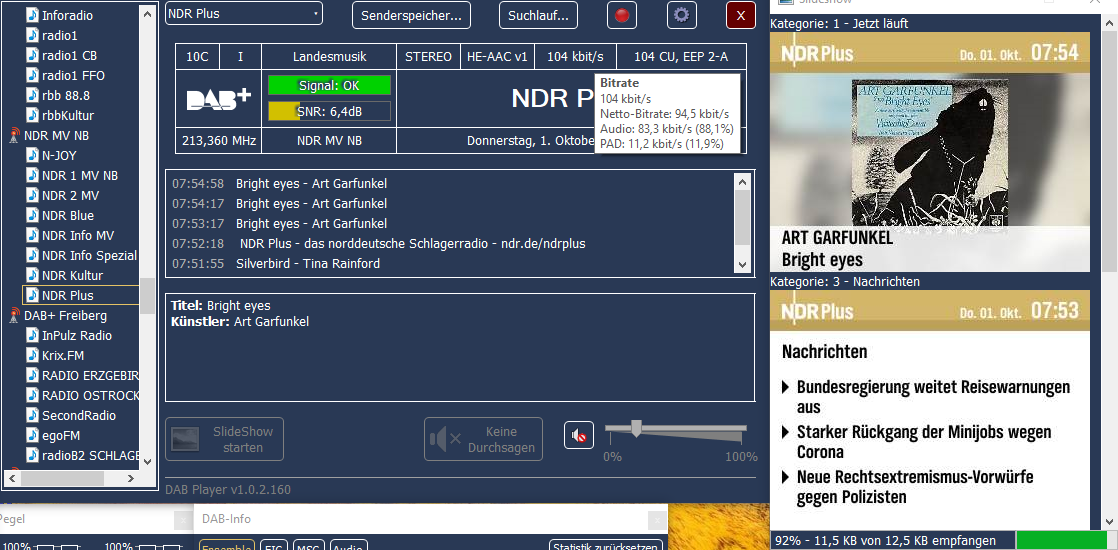Select NDR Kultur in the station list
The height and width of the screenshot is (550, 1118).
(72, 275)
